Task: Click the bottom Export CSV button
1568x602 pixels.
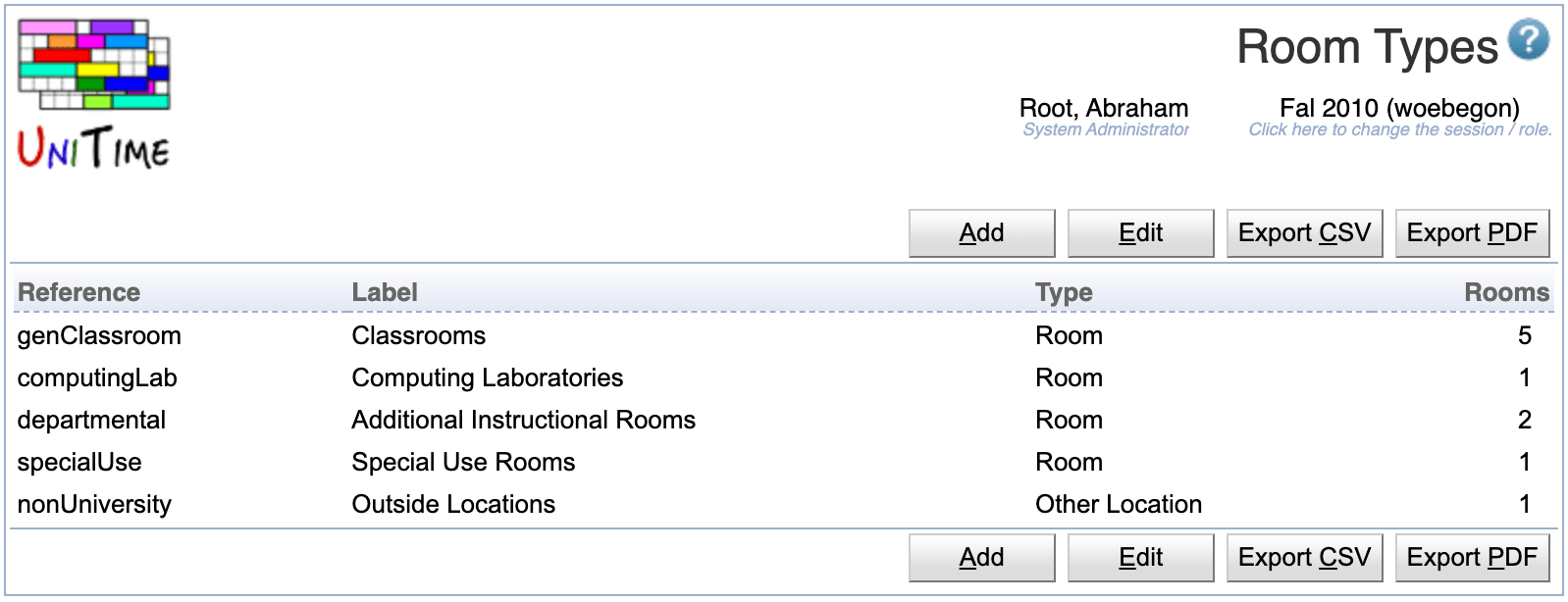Action: [x=1303, y=558]
